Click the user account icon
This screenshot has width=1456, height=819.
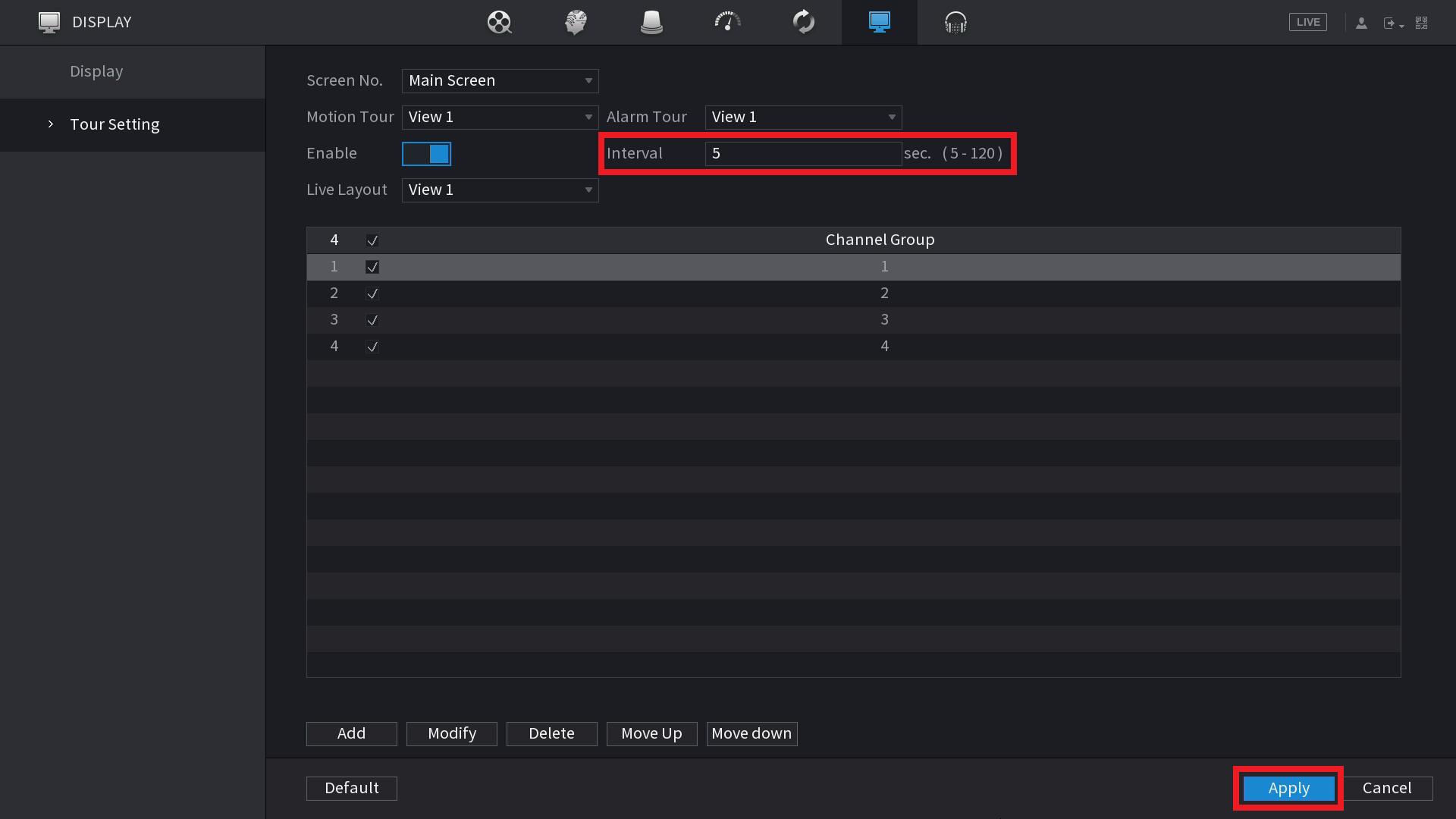coord(1361,23)
